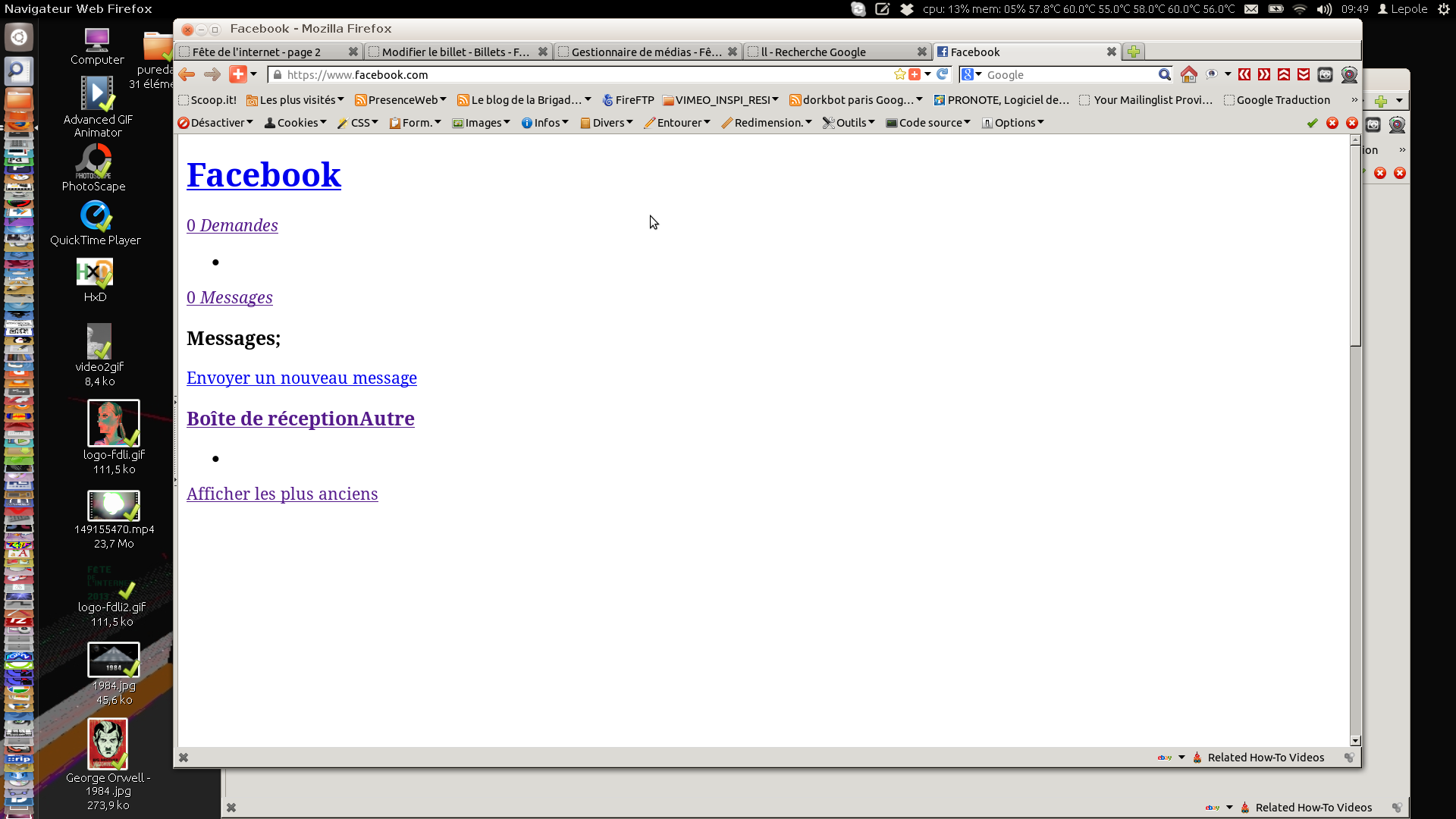Click the magnifier search icon in the Google box
Viewport: 1456px width, 819px height.
(x=1164, y=74)
